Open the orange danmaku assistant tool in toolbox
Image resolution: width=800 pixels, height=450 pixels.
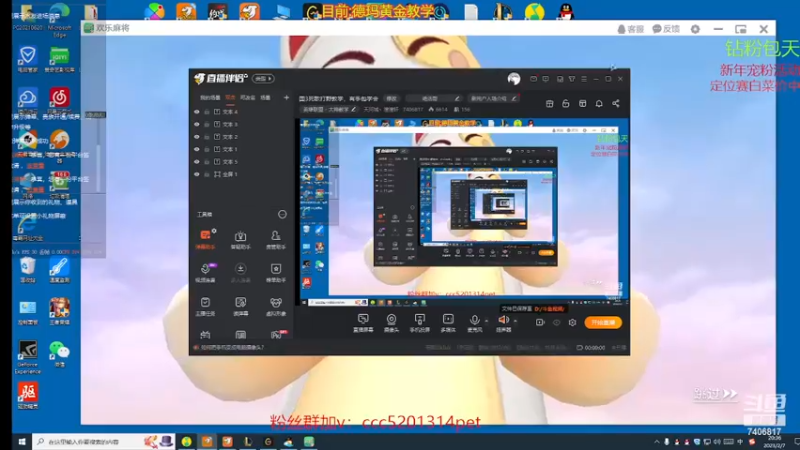tap(205, 239)
